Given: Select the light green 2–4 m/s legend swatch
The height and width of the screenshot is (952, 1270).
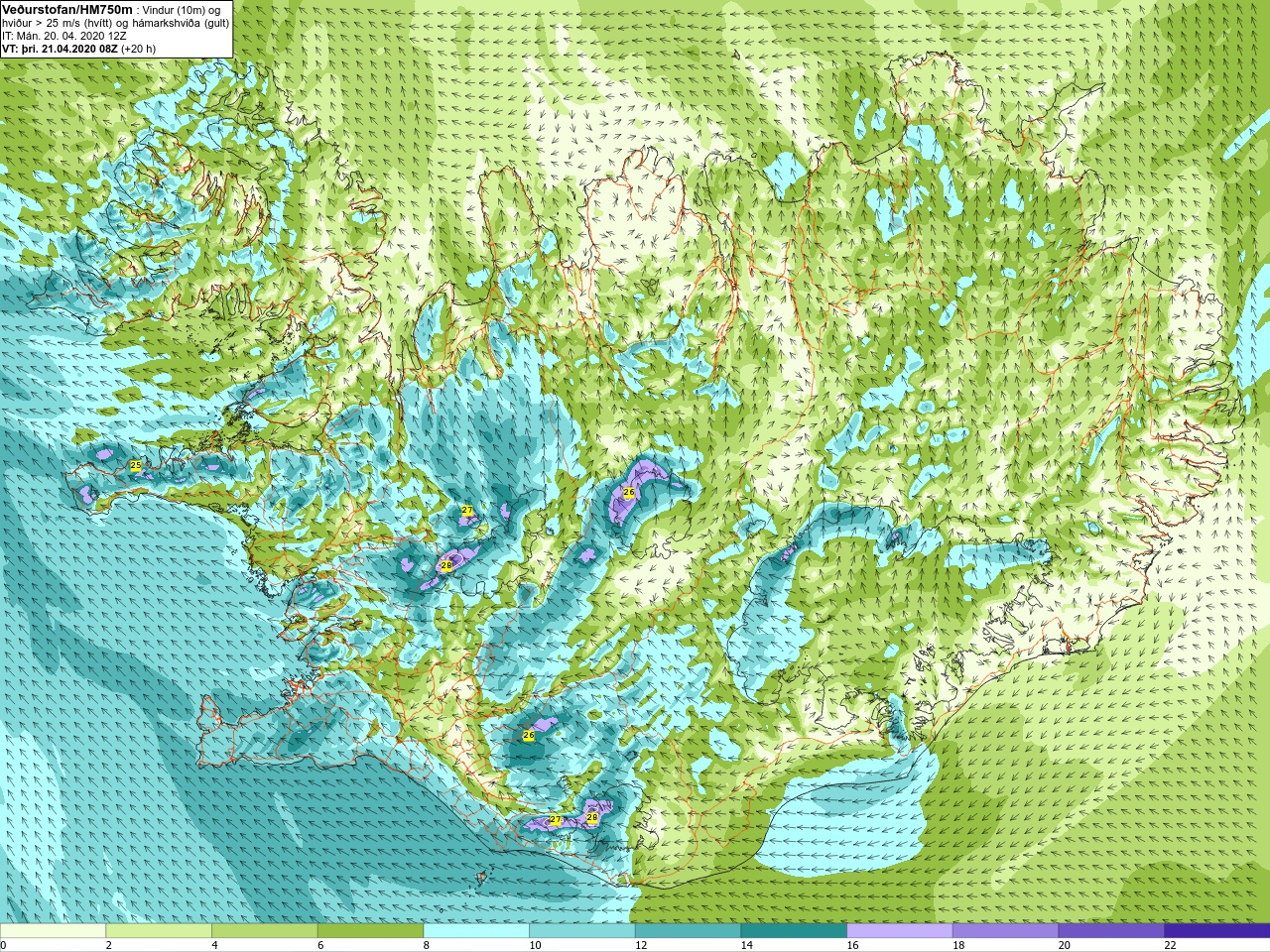Looking at the screenshot, I should (159, 931).
